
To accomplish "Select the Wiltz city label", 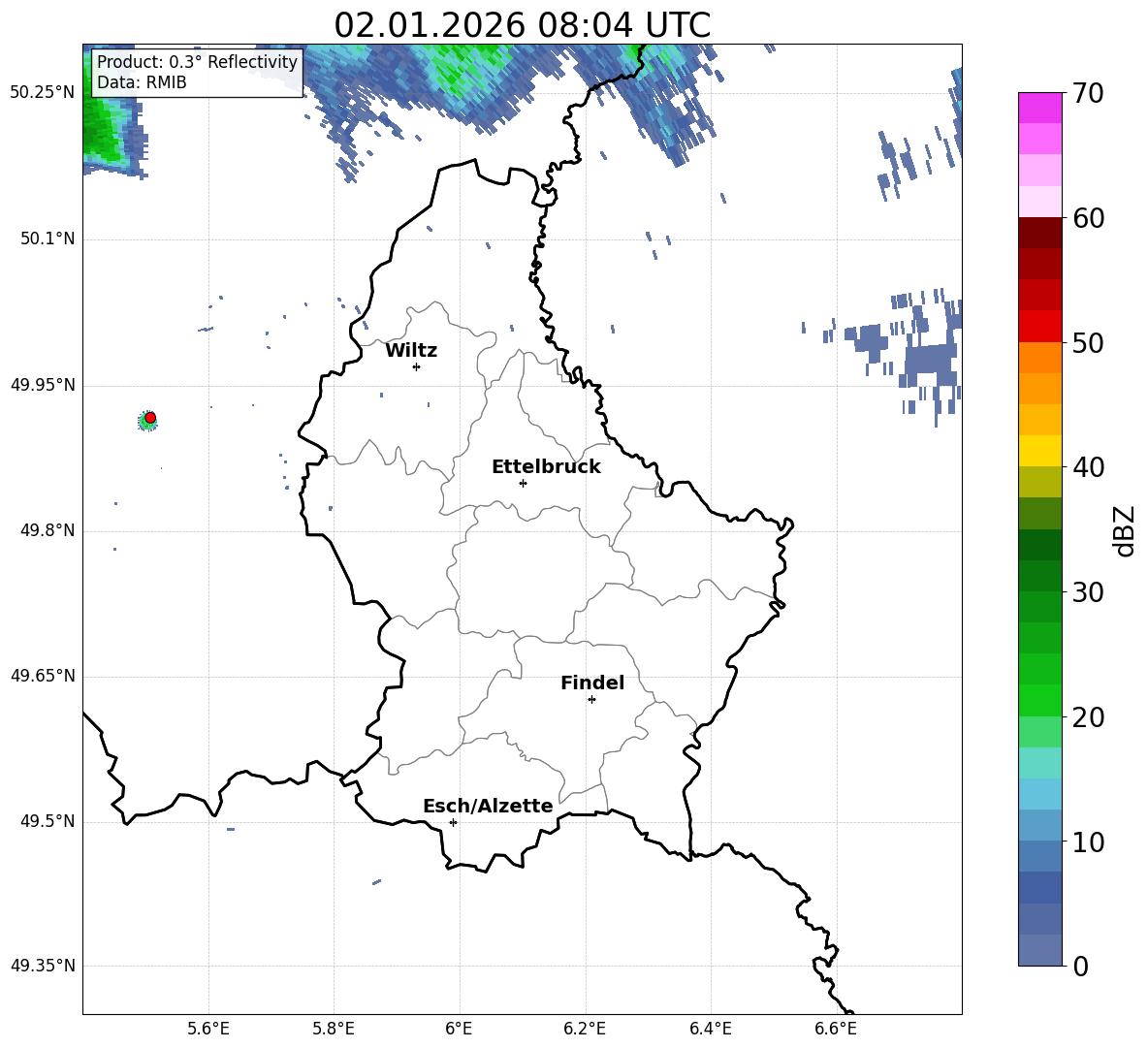I will (x=411, y=351).
